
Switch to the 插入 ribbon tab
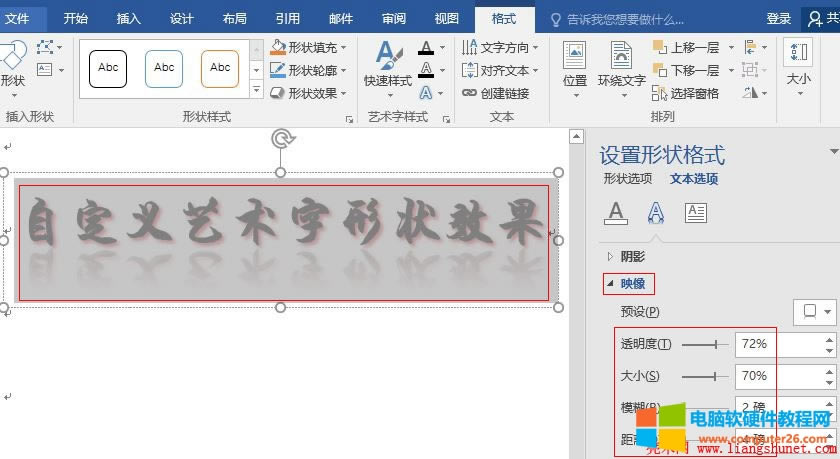[129, 19]
